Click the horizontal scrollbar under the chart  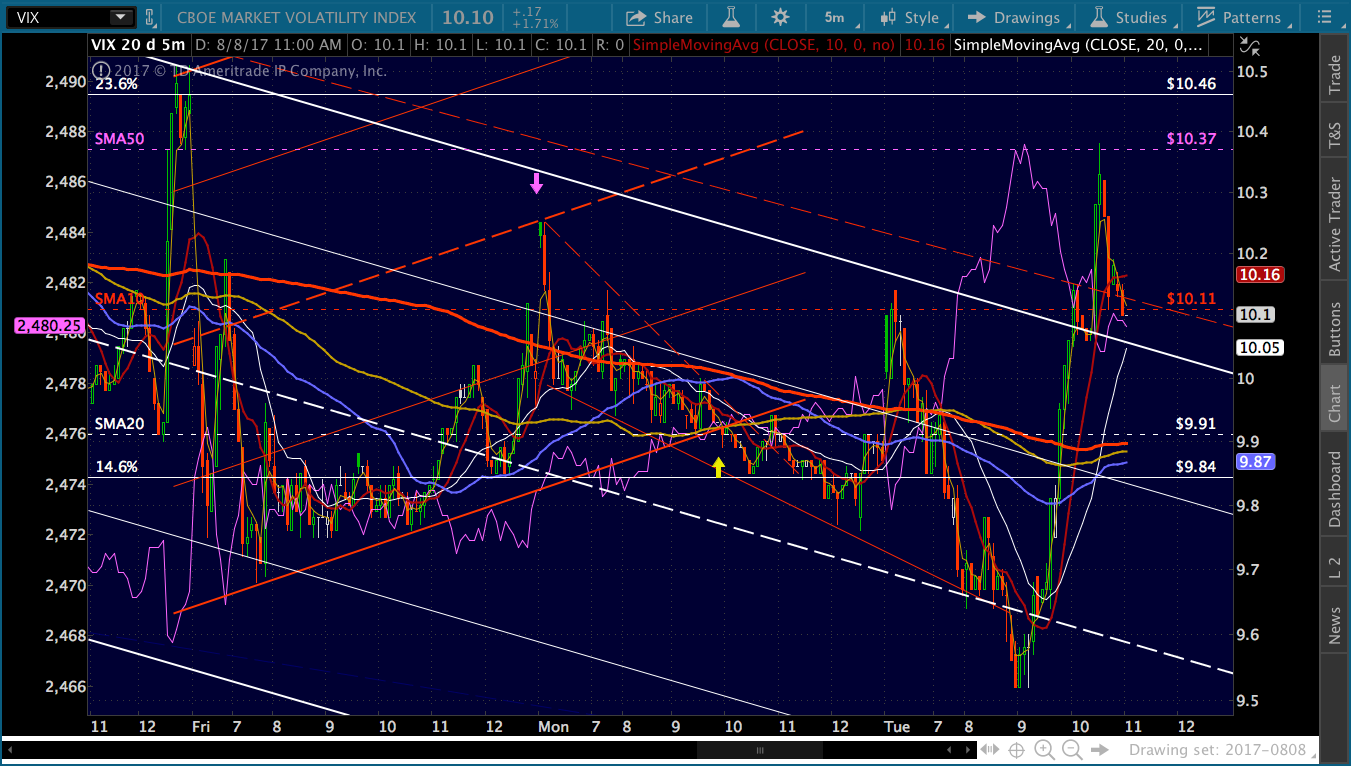pos(759,750)
